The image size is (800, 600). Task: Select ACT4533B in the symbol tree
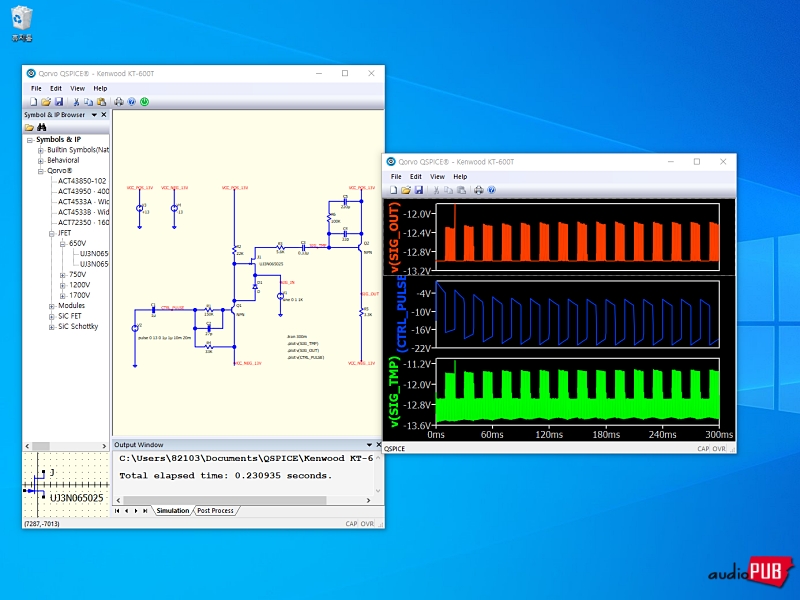[83, 212]
